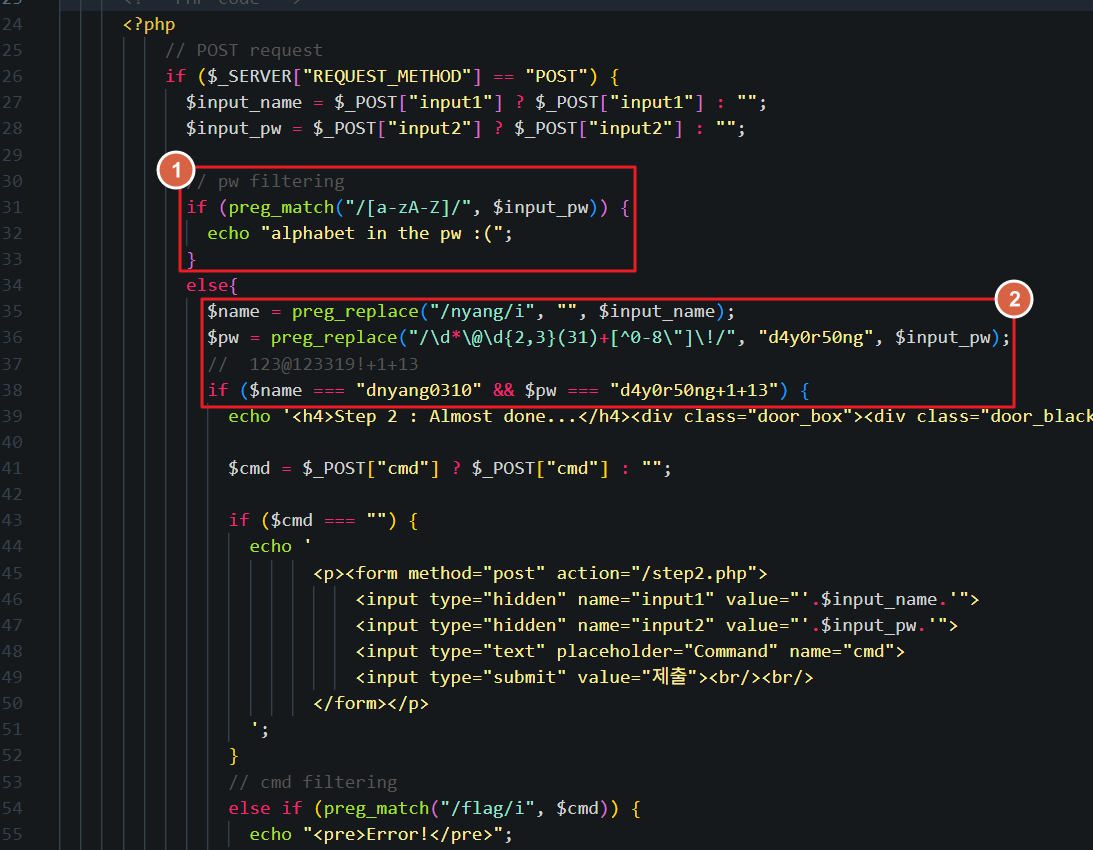Click the "/flag/i" pattern in cmd filtering
Screen dimensions: 1093x850
(x=470, y=808)
